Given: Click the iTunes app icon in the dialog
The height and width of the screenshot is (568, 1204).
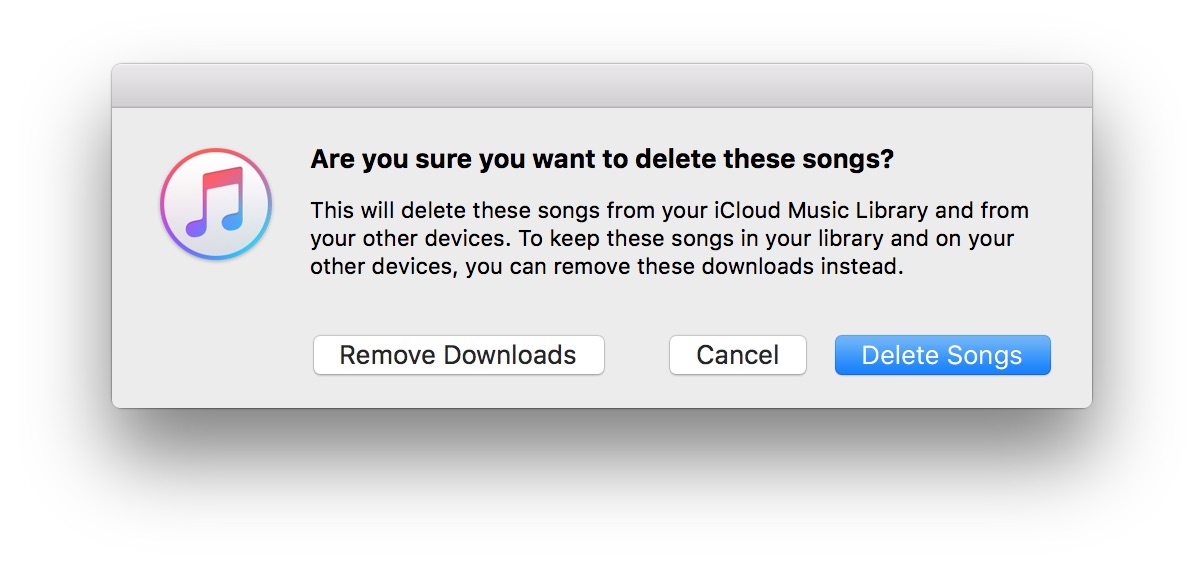Looking at the screenshot, I should (x=215, y=204).
